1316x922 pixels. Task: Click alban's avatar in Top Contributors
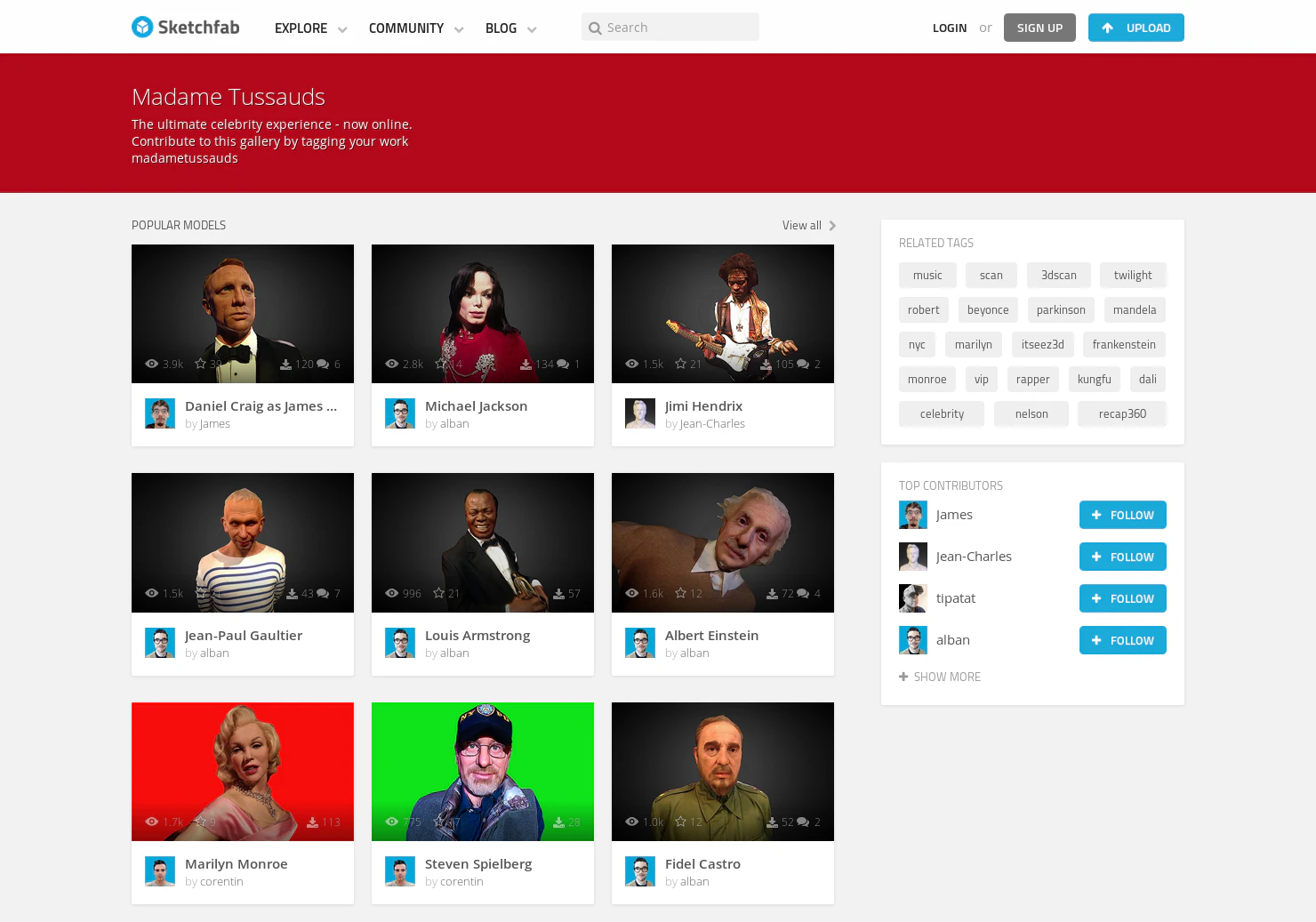point(913,640)
